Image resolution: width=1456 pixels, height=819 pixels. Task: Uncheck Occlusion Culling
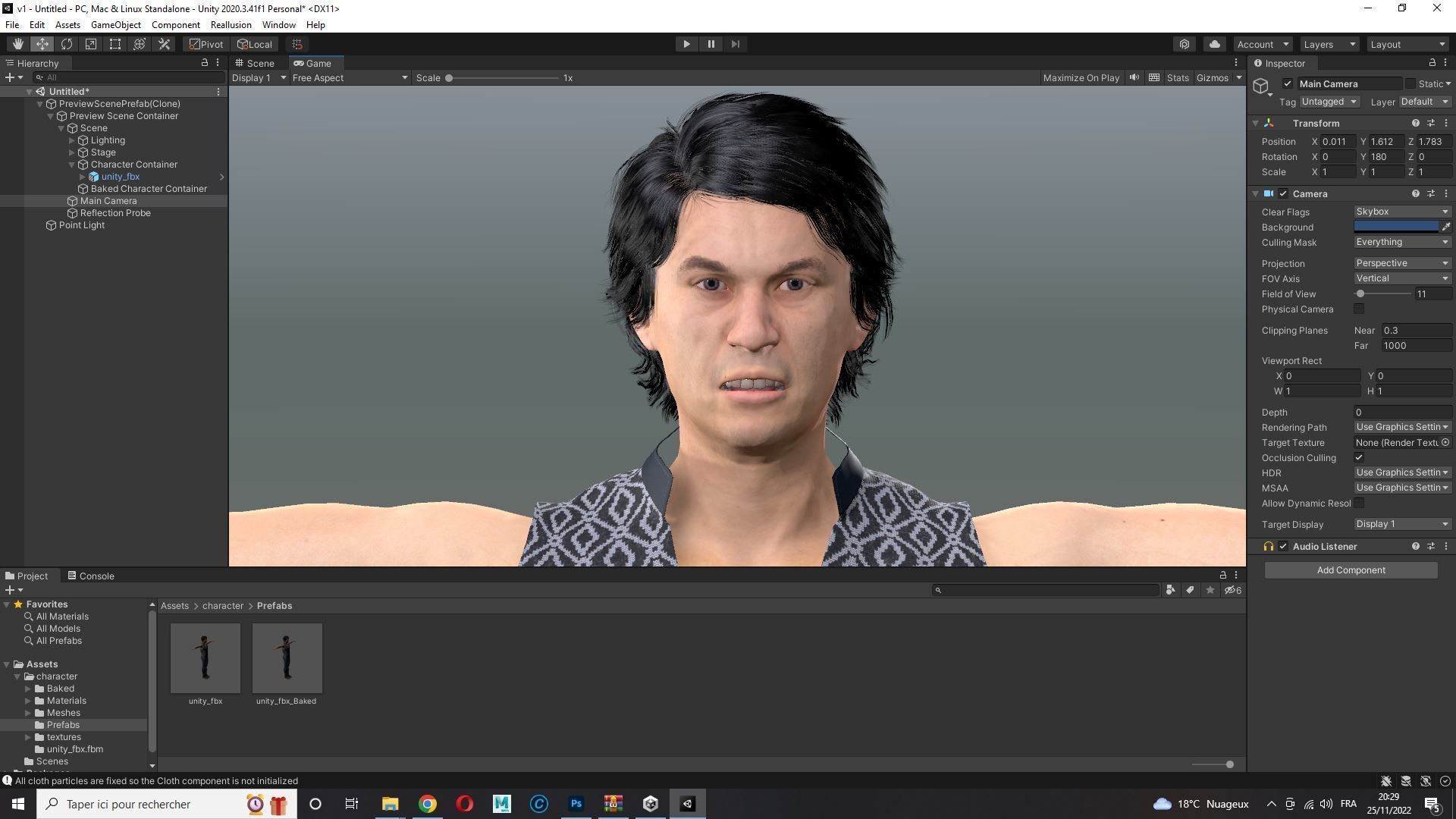pyautogui.click(x=1359, y=457)
